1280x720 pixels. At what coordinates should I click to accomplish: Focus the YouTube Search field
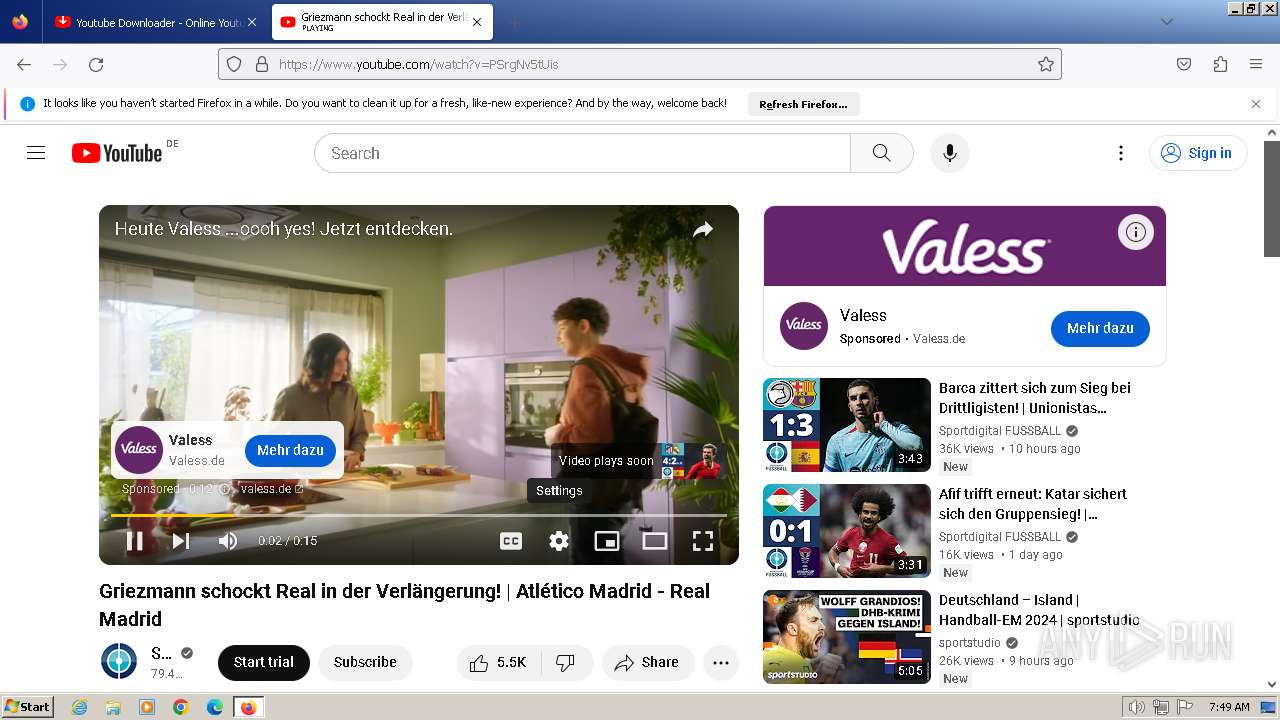point(582,153)
